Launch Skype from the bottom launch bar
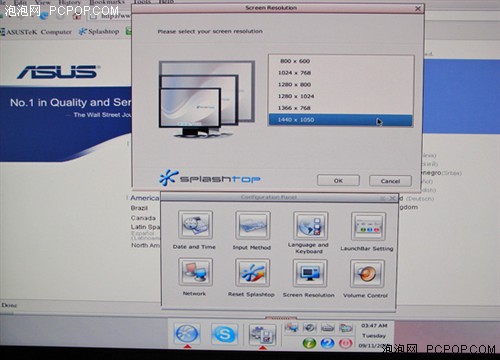500x360 pixels. click(x=225, y=334)
